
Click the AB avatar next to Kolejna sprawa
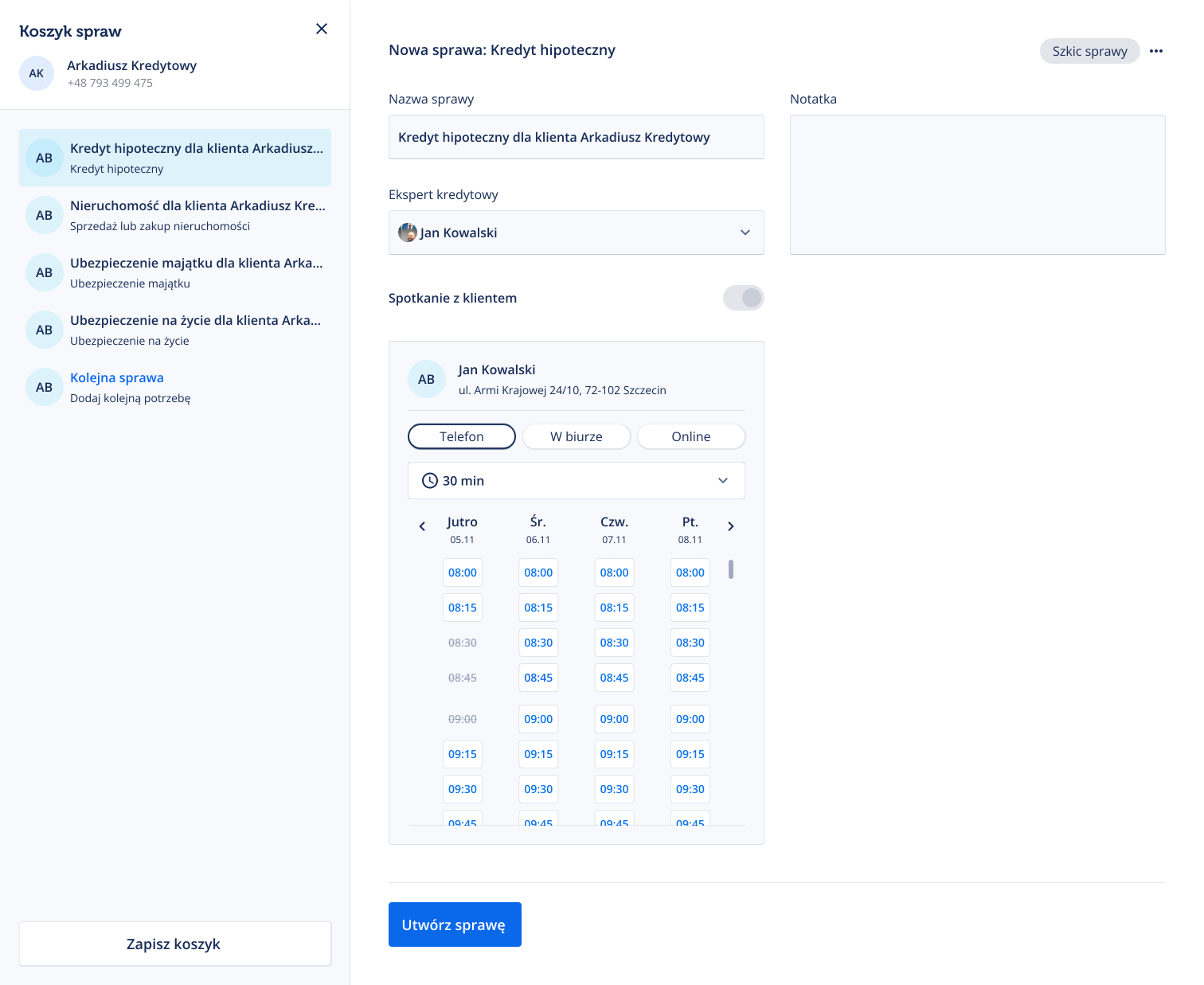click(45, 387)
